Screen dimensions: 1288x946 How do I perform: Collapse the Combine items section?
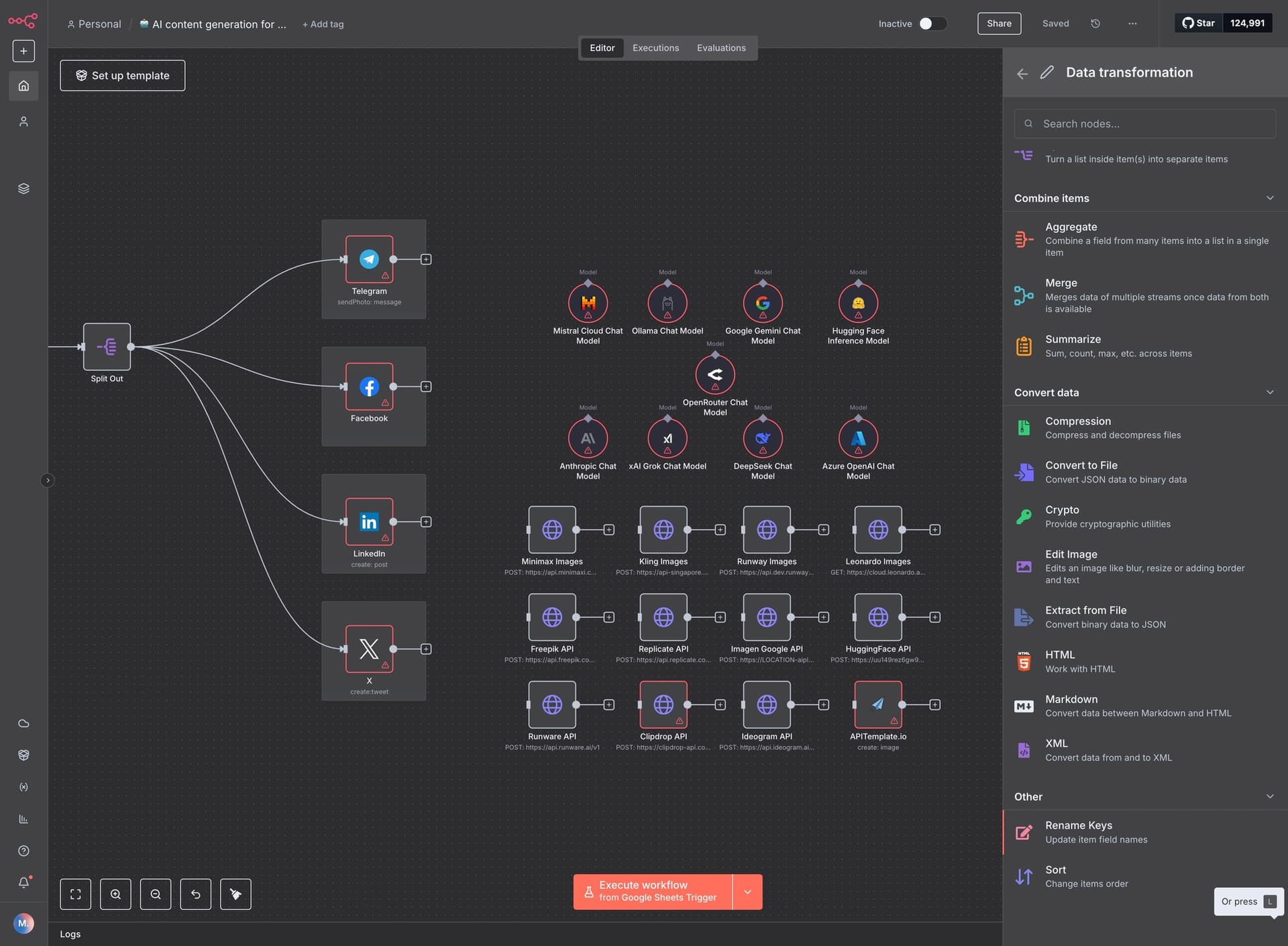(x=1269, y=198)
